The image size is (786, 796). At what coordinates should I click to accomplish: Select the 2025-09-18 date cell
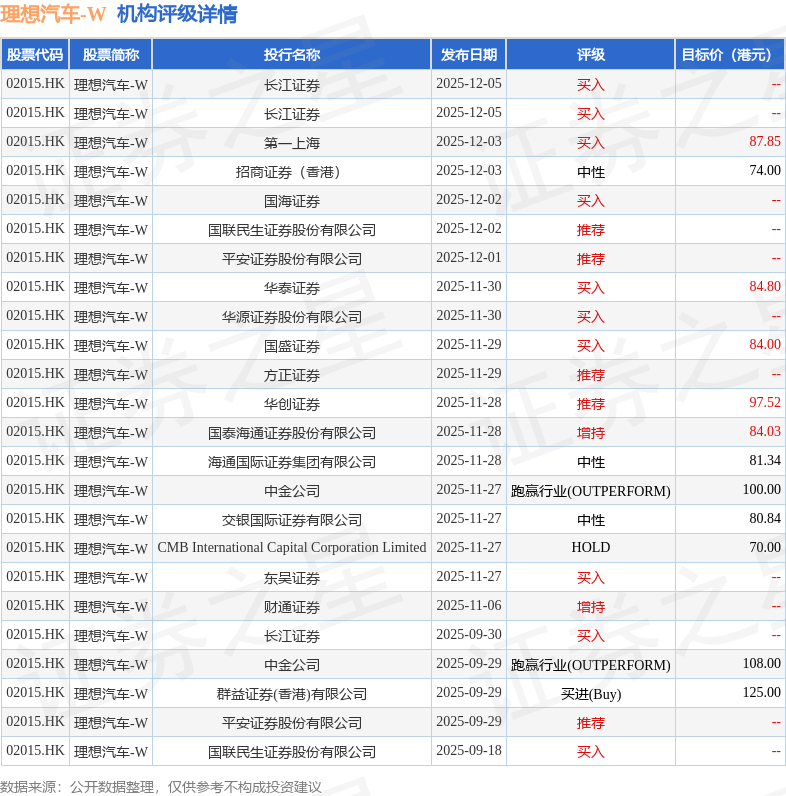[x=468, y=751]
